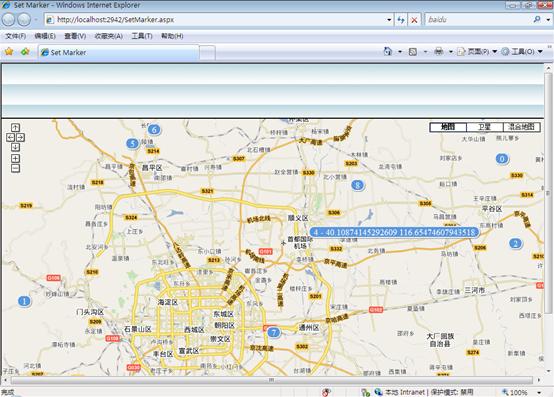
Task: Open the 收藏夹(A) menu
Action: click(x=108, y=36)
